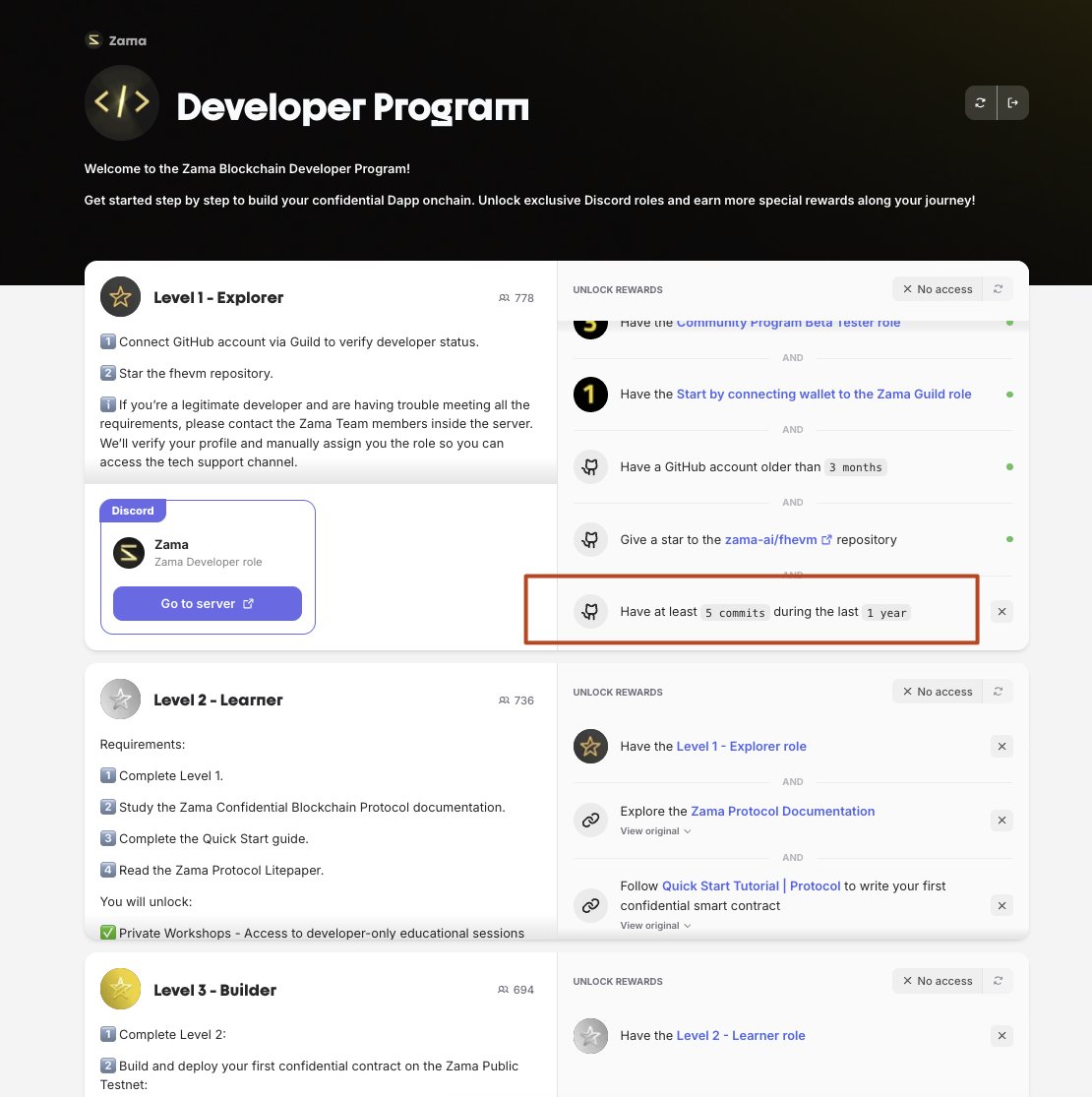Open the Level 1 - Explorer role link
The width and height of the screenshot is (1092, 1097).
(741, 747)
